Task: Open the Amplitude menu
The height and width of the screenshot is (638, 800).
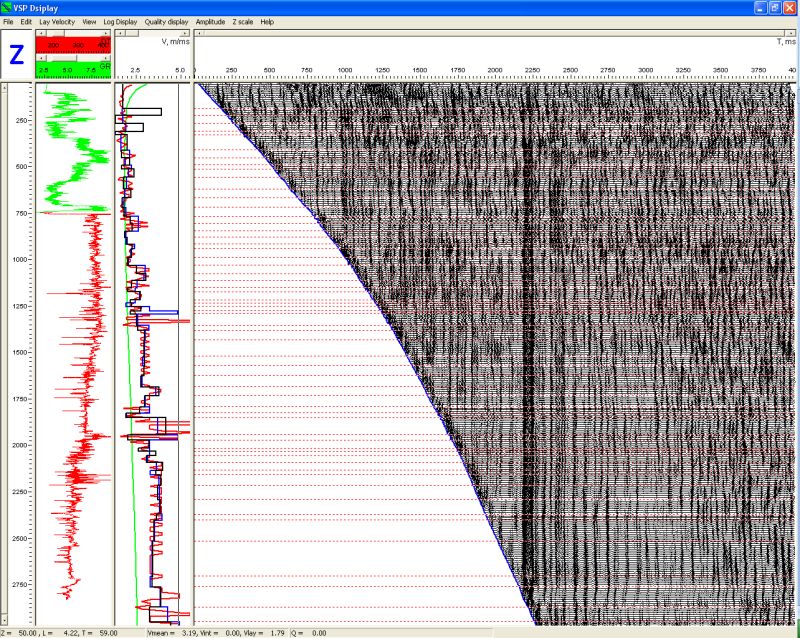Action: [210, 22]
